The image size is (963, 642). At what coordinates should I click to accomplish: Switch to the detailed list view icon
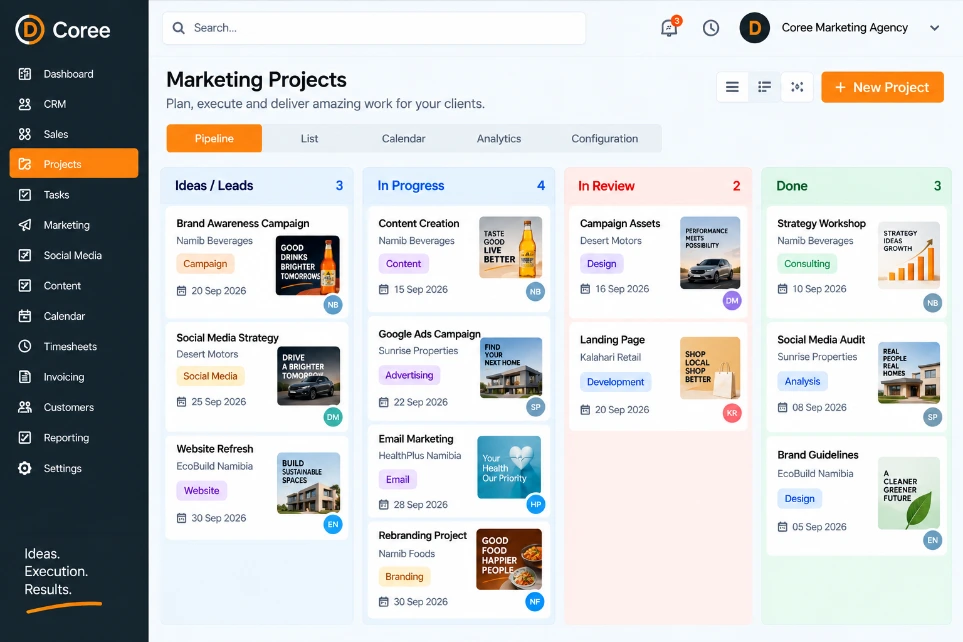(765, 87)
